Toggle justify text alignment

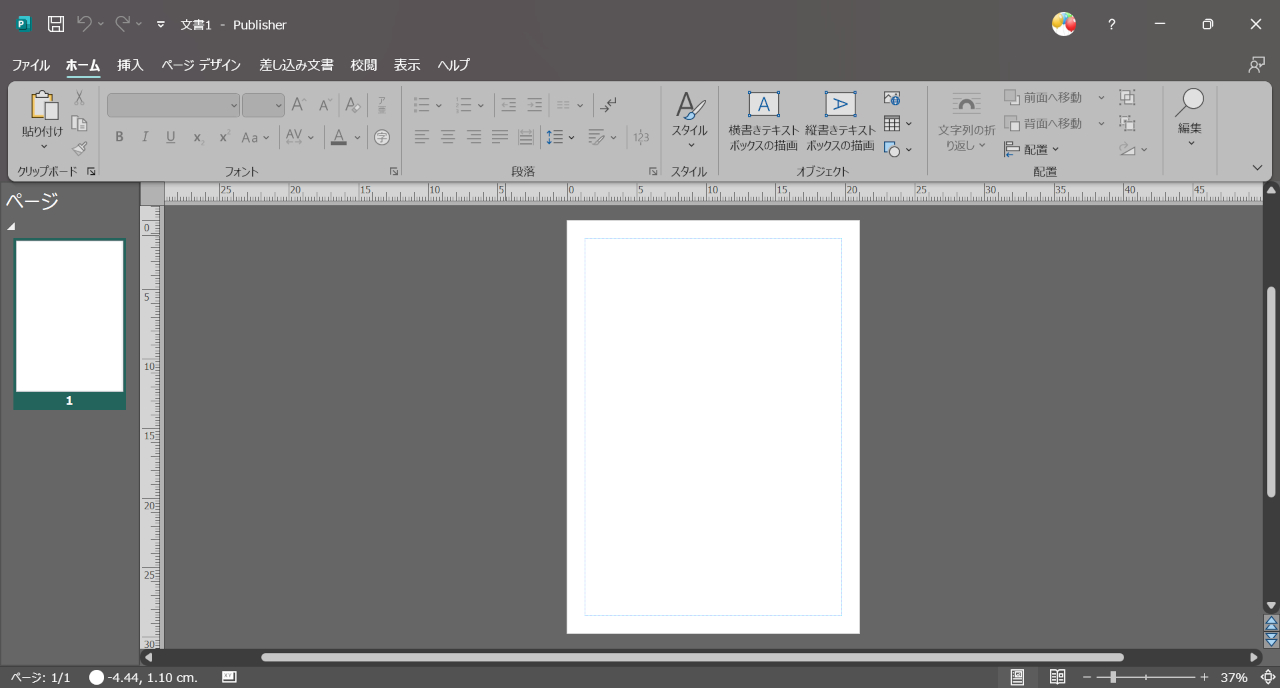coord(500,137)
